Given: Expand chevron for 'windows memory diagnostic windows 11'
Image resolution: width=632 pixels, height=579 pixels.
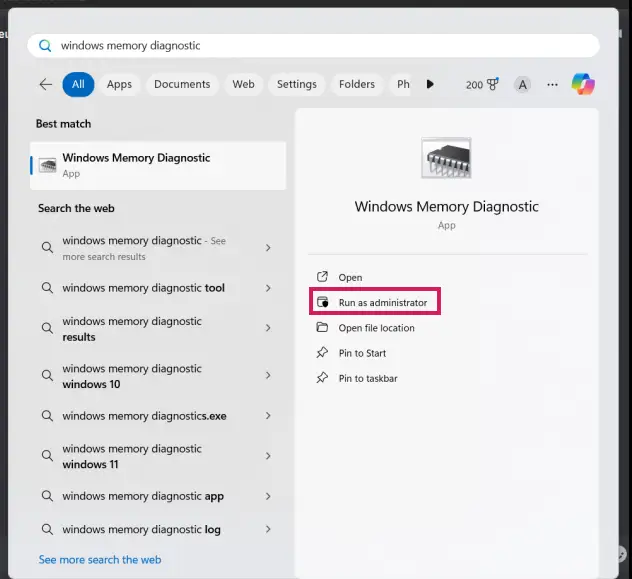Looking at the screenshot, I should click(x=268, y=456).
